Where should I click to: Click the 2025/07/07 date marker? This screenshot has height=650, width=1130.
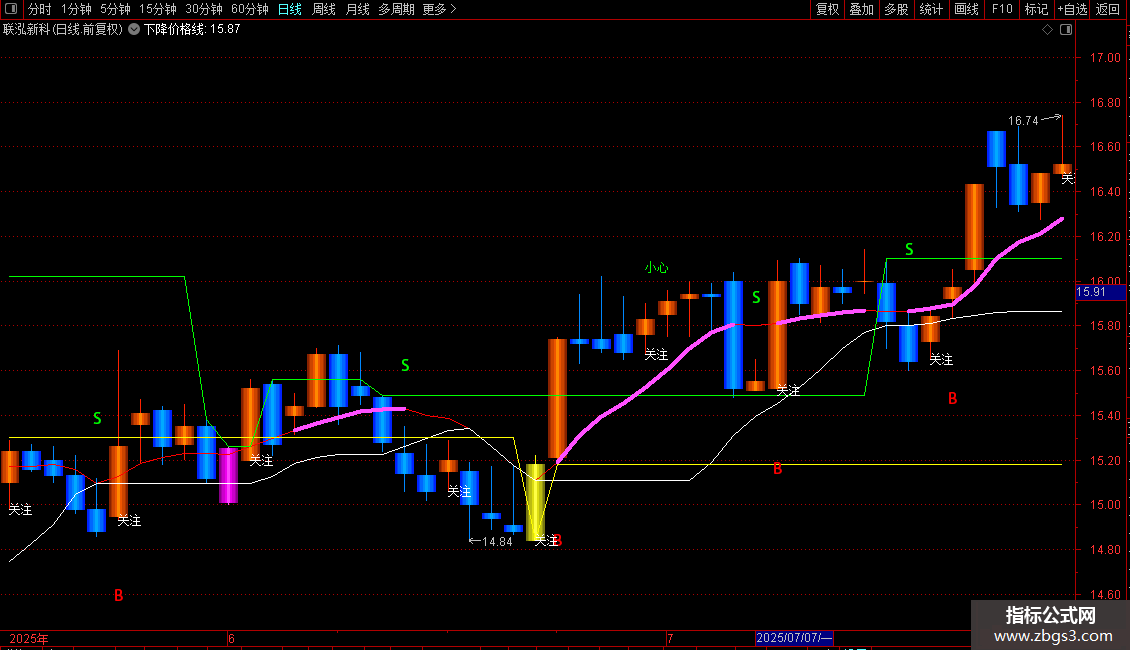(794, 638)
